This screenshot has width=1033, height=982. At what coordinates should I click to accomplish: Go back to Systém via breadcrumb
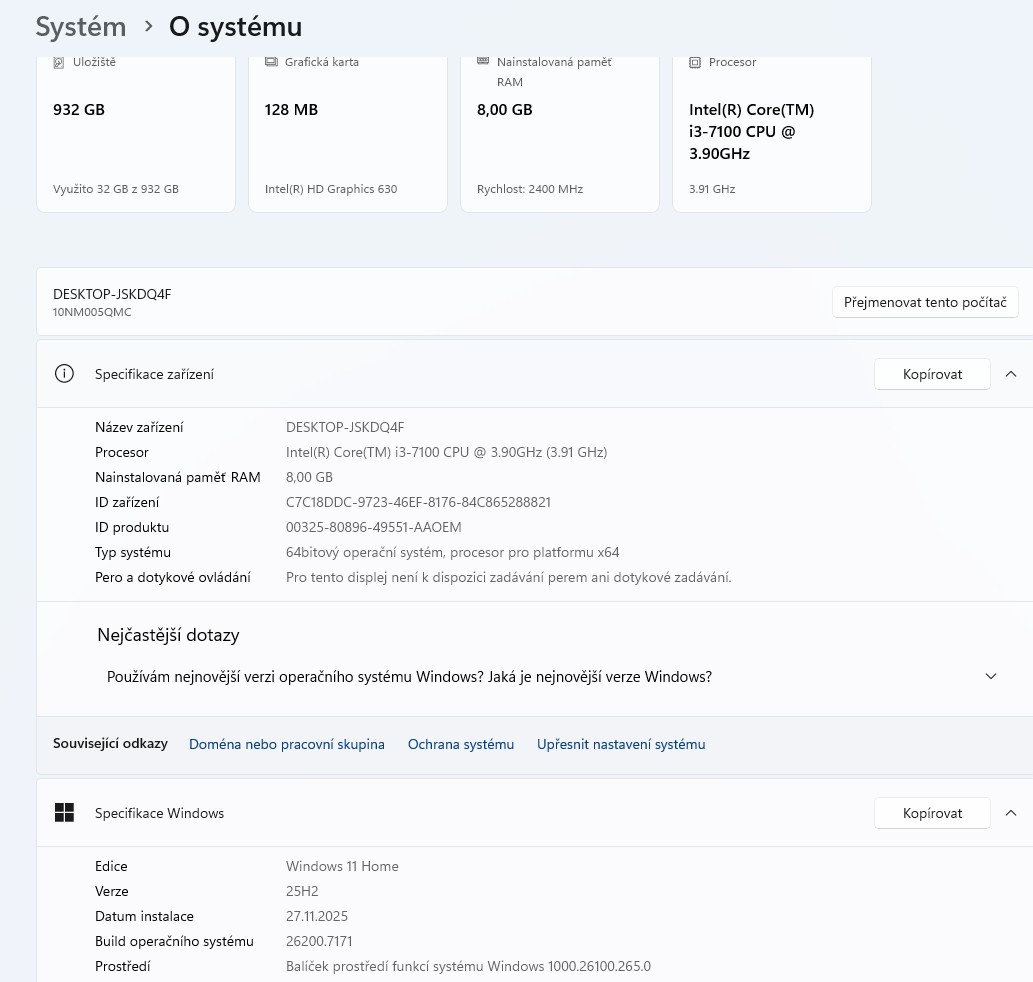tap(81, 27)
